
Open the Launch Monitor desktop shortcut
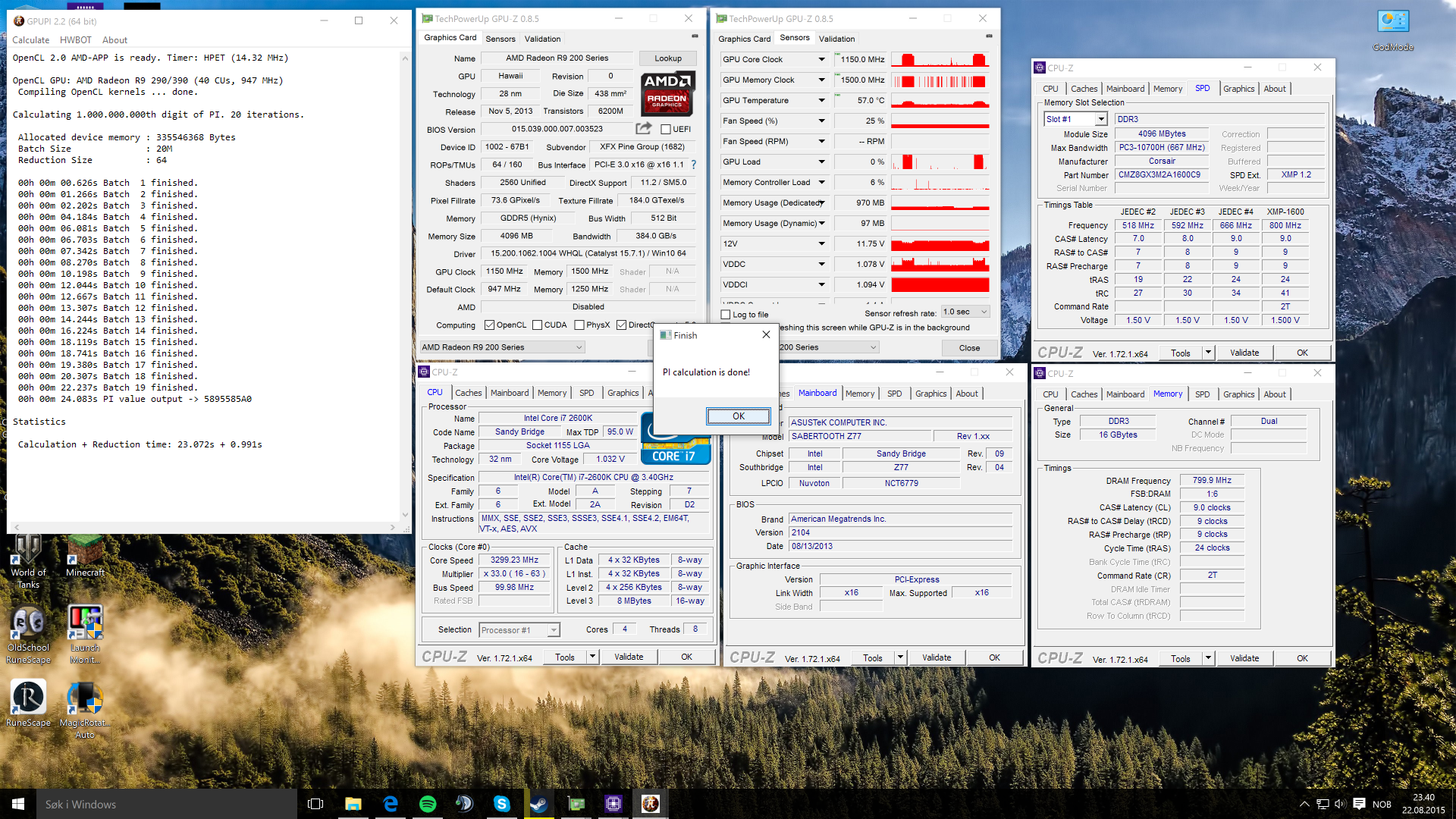[x=85, y=635]
